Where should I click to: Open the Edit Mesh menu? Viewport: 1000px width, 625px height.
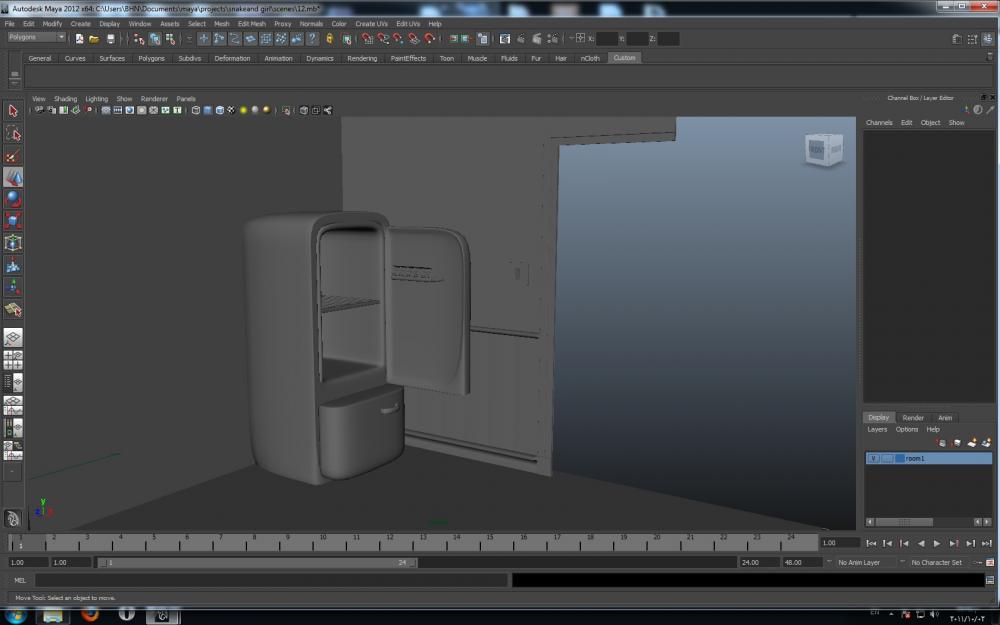pos(251,23)
